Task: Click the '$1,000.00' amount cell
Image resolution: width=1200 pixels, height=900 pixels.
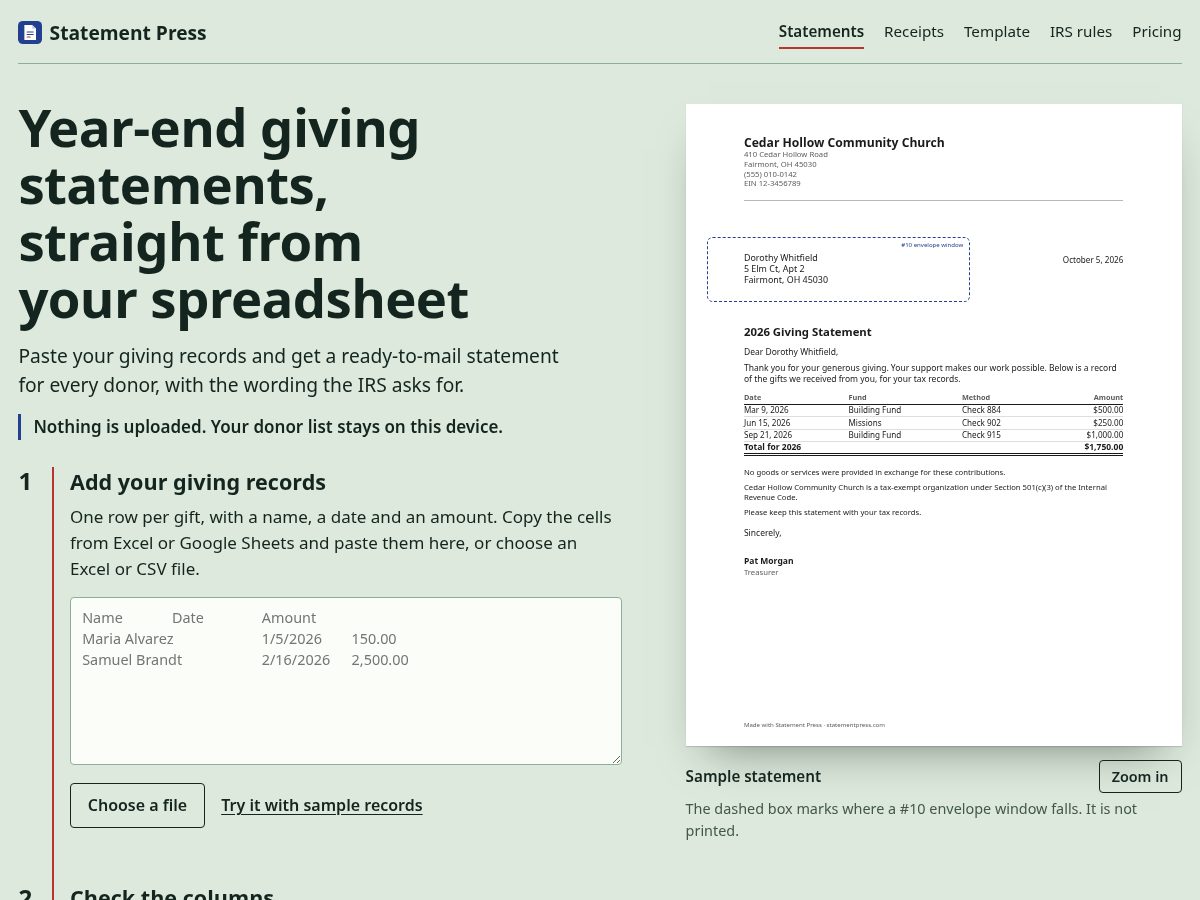Action: 1104,435
